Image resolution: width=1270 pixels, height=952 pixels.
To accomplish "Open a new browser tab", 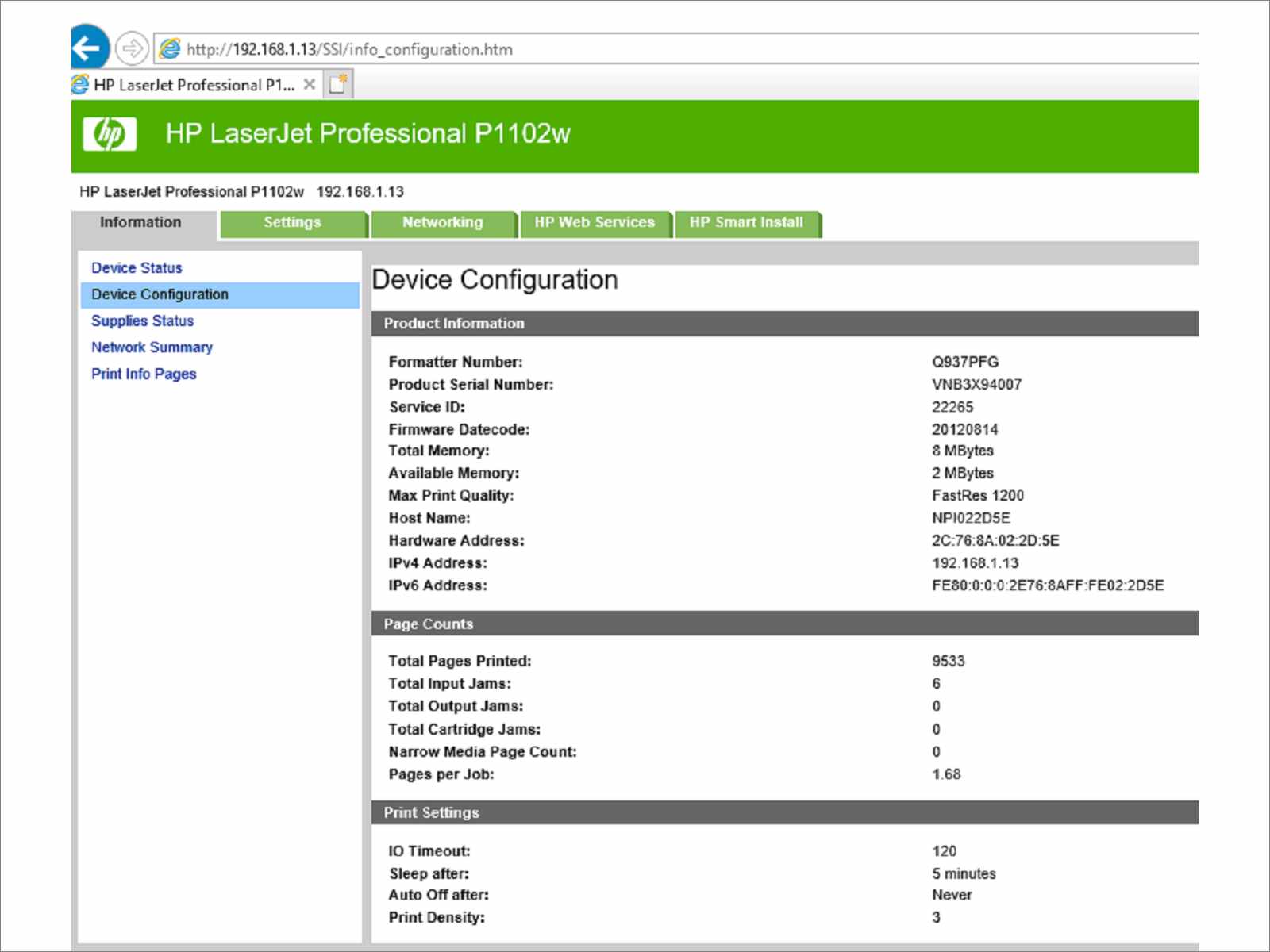I will (338, 84).
